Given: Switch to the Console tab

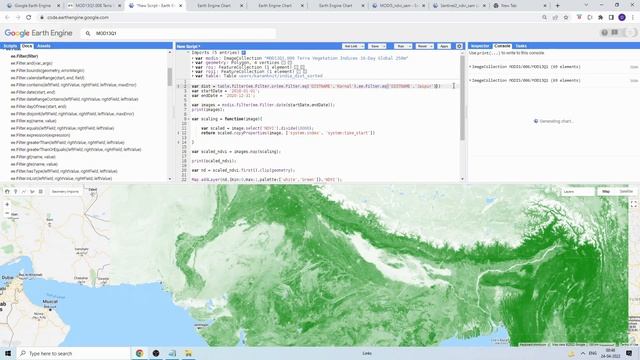Looking at the screenshot, I should (x=502, y=46).
